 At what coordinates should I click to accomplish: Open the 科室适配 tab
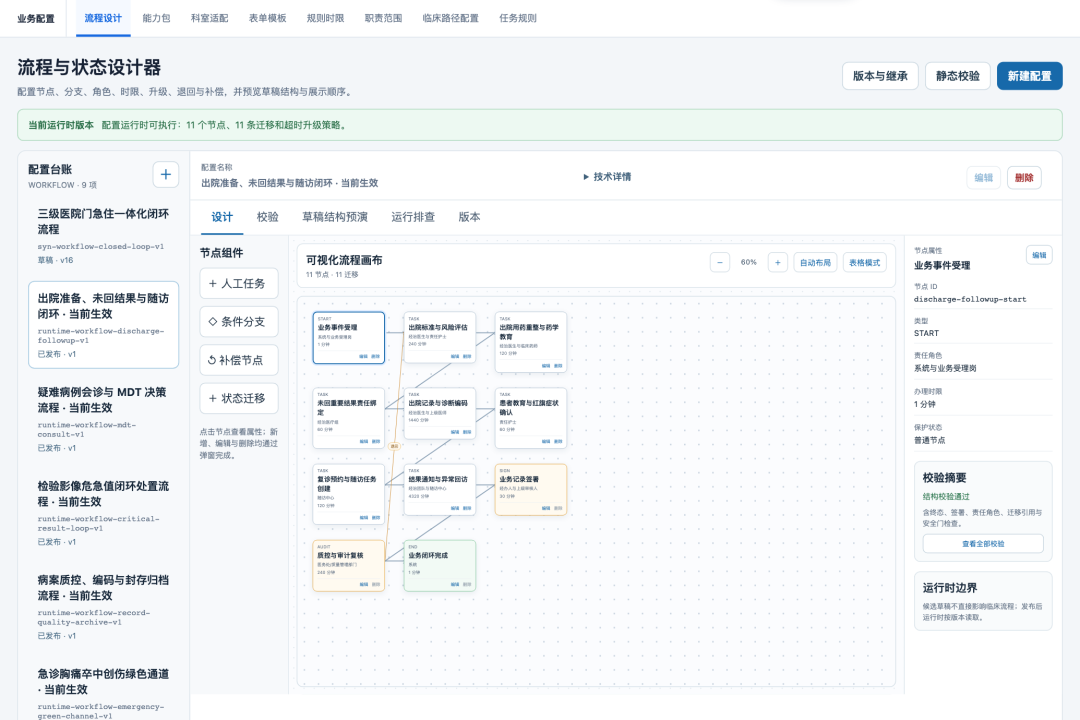point(209,18)
